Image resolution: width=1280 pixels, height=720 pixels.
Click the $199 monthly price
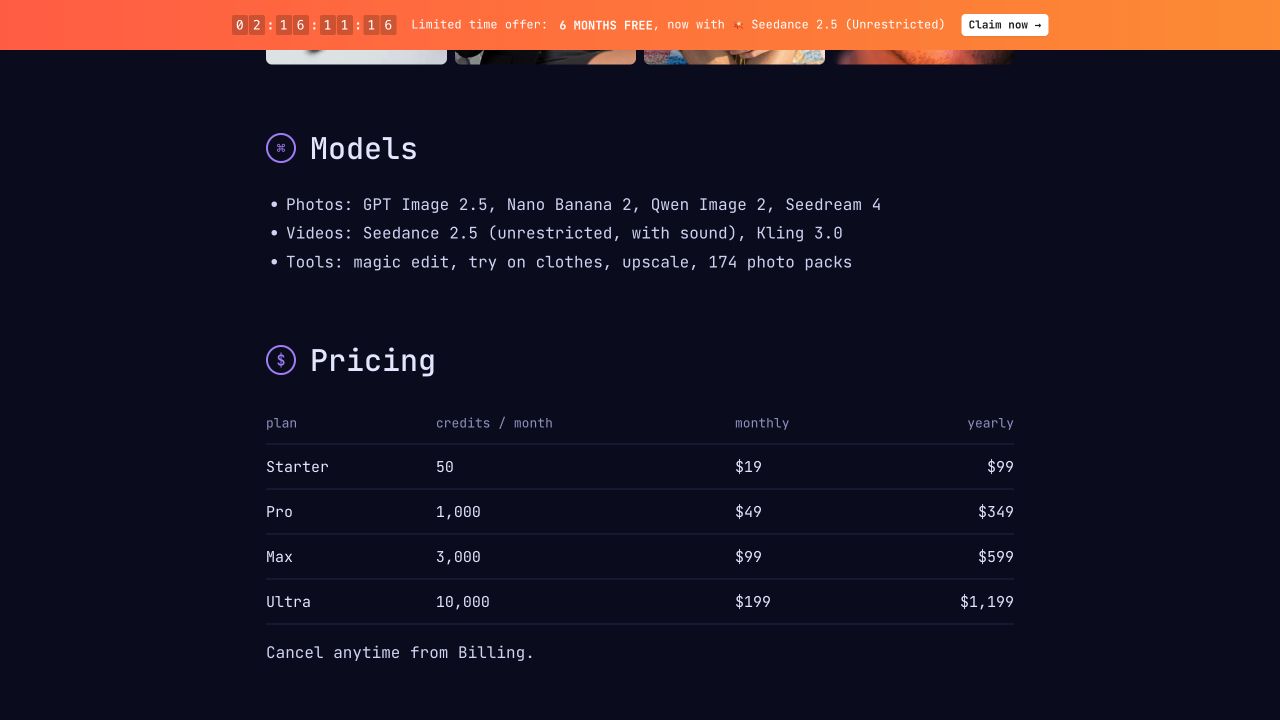(753, 602)
